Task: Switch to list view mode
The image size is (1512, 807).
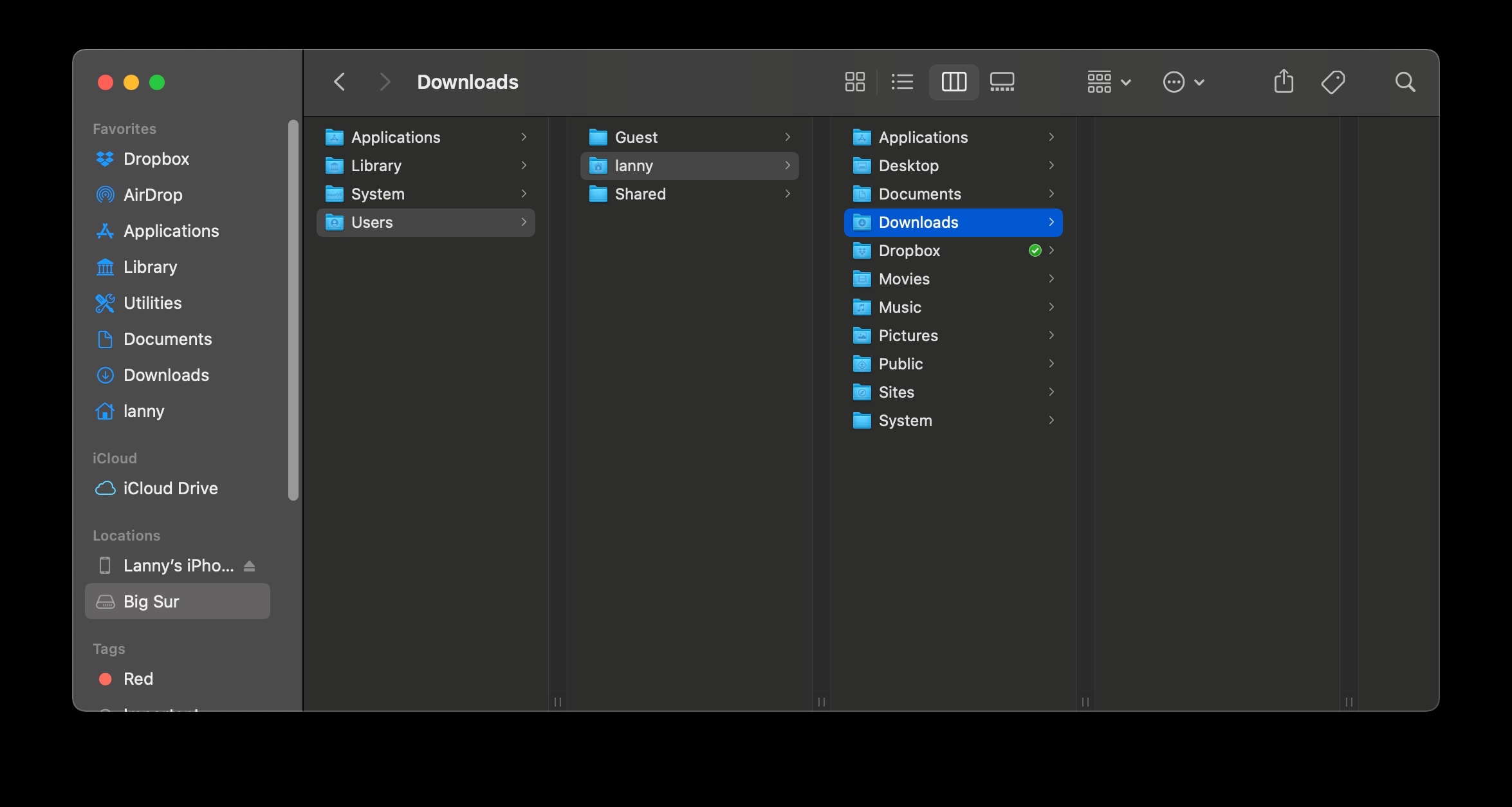Action: coord(902,82)
